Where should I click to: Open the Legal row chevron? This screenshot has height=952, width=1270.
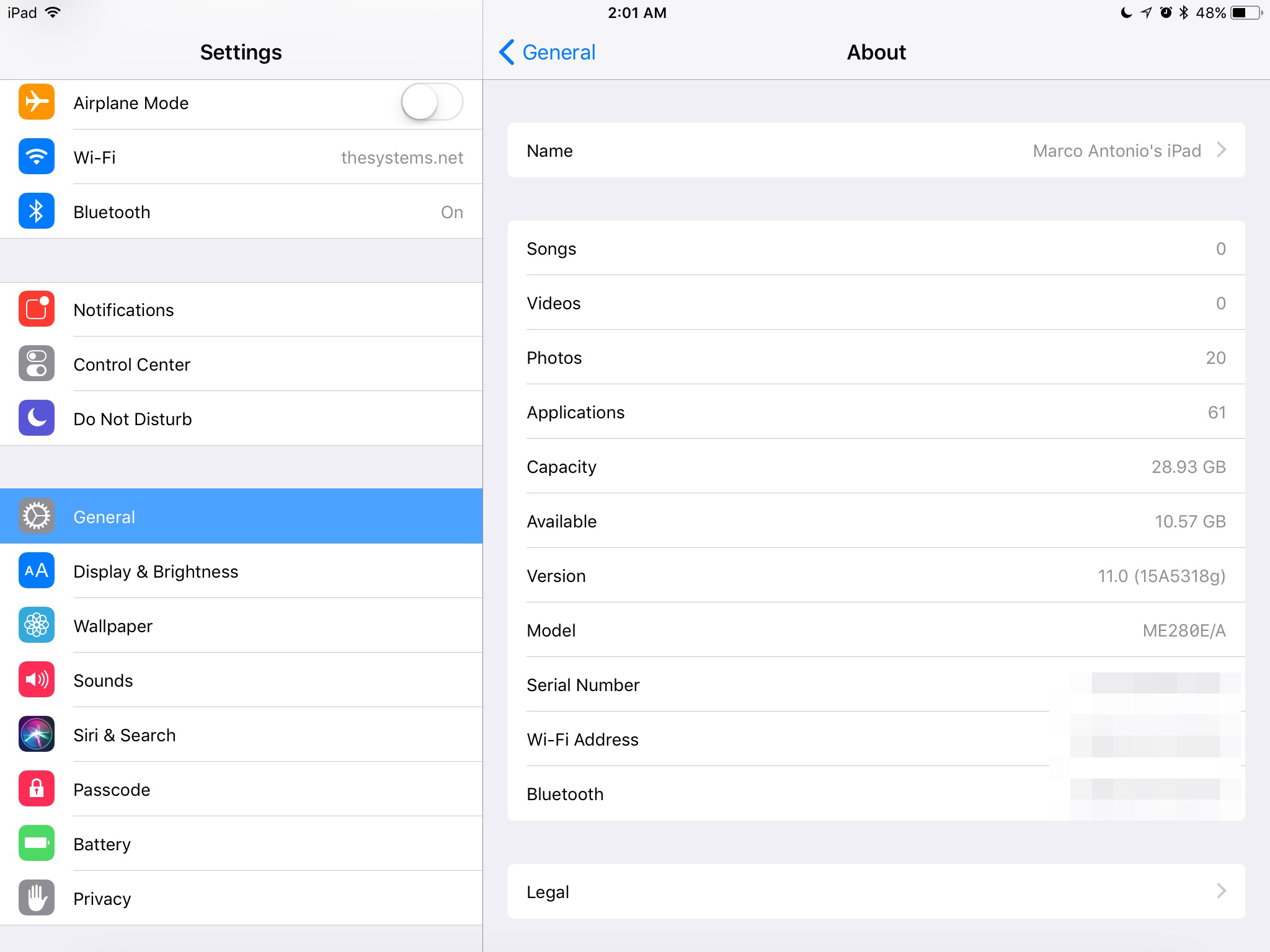click(1222, 891)
